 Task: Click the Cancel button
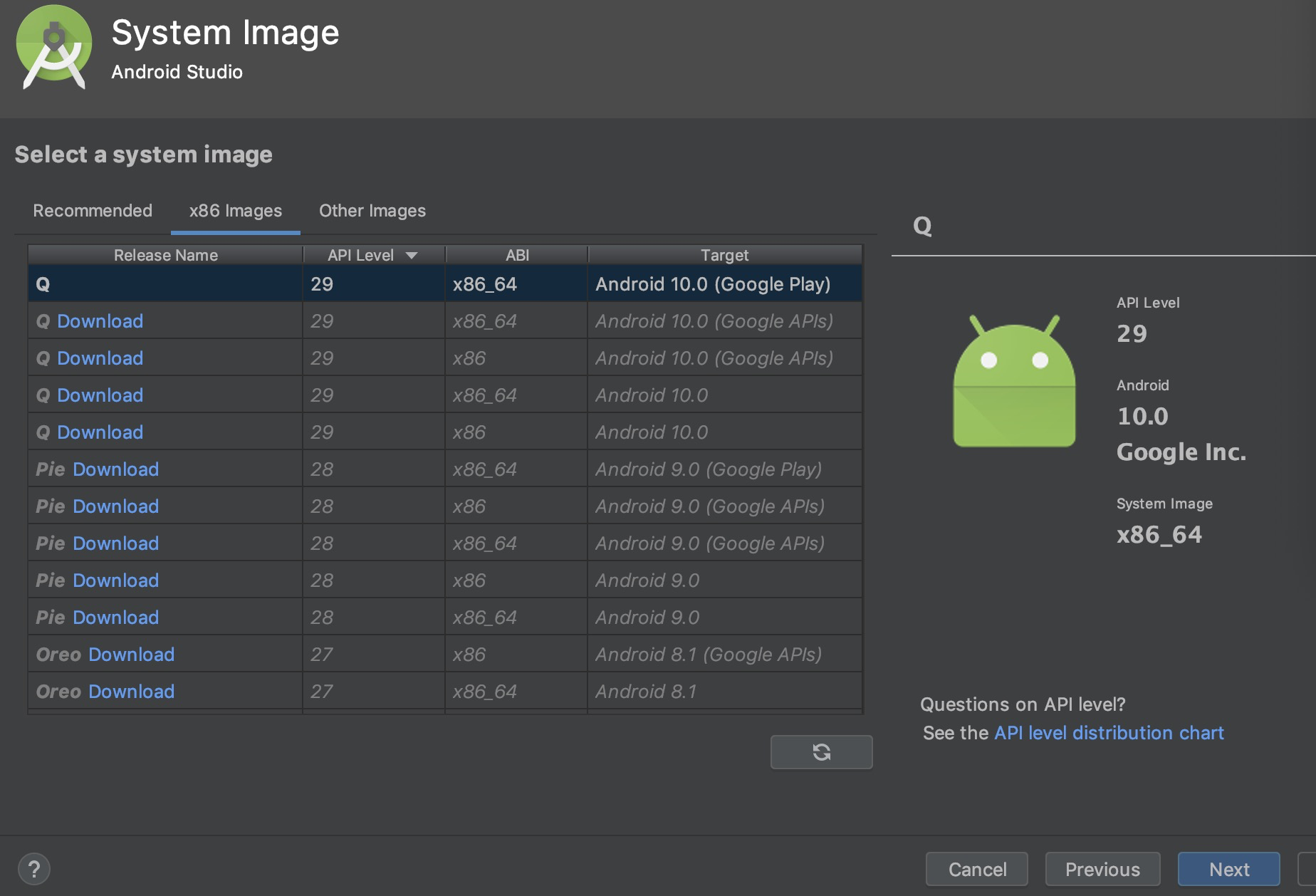tap(976, 869)
